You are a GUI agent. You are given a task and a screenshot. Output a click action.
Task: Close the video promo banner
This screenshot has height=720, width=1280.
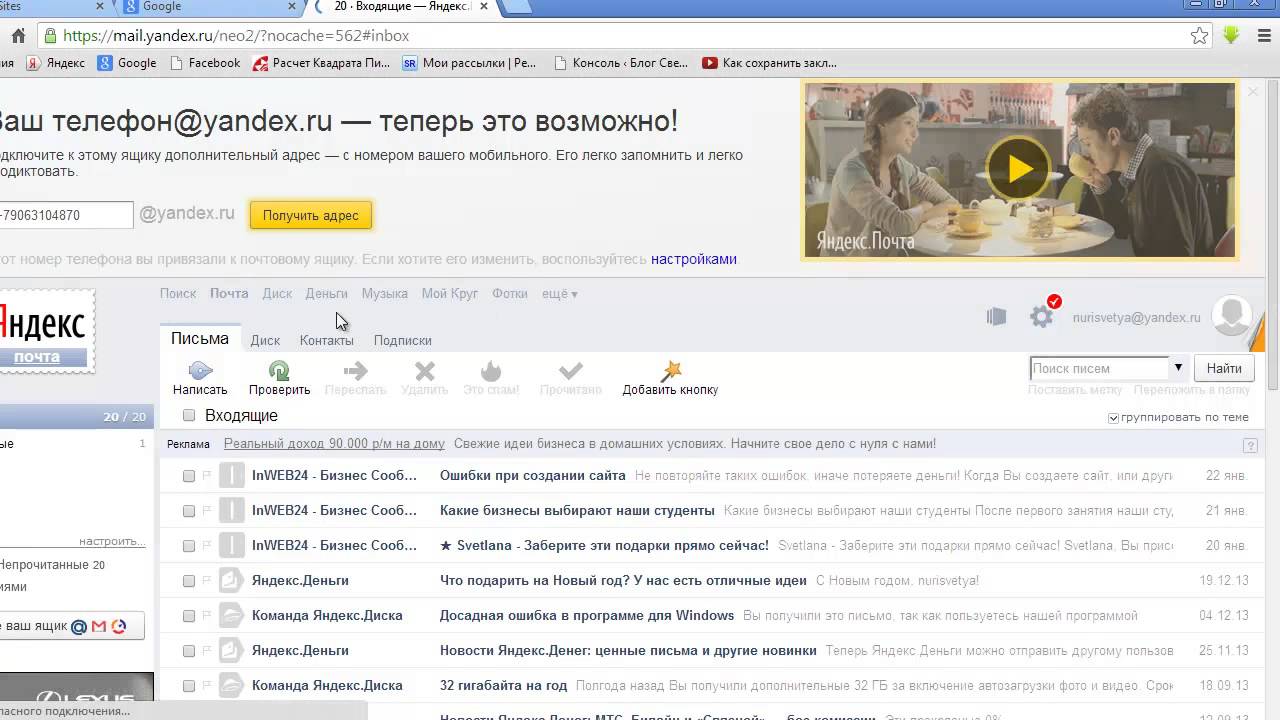(1253, 92)
